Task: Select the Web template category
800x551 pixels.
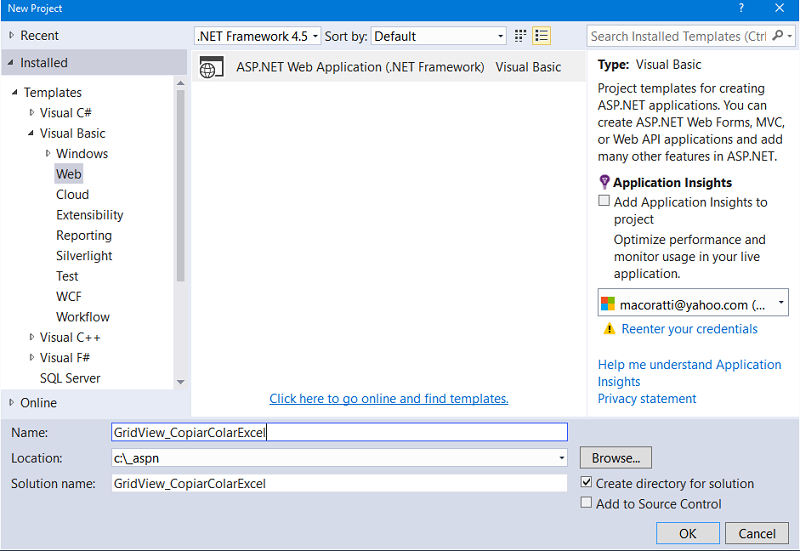Action: click(68, 174)
